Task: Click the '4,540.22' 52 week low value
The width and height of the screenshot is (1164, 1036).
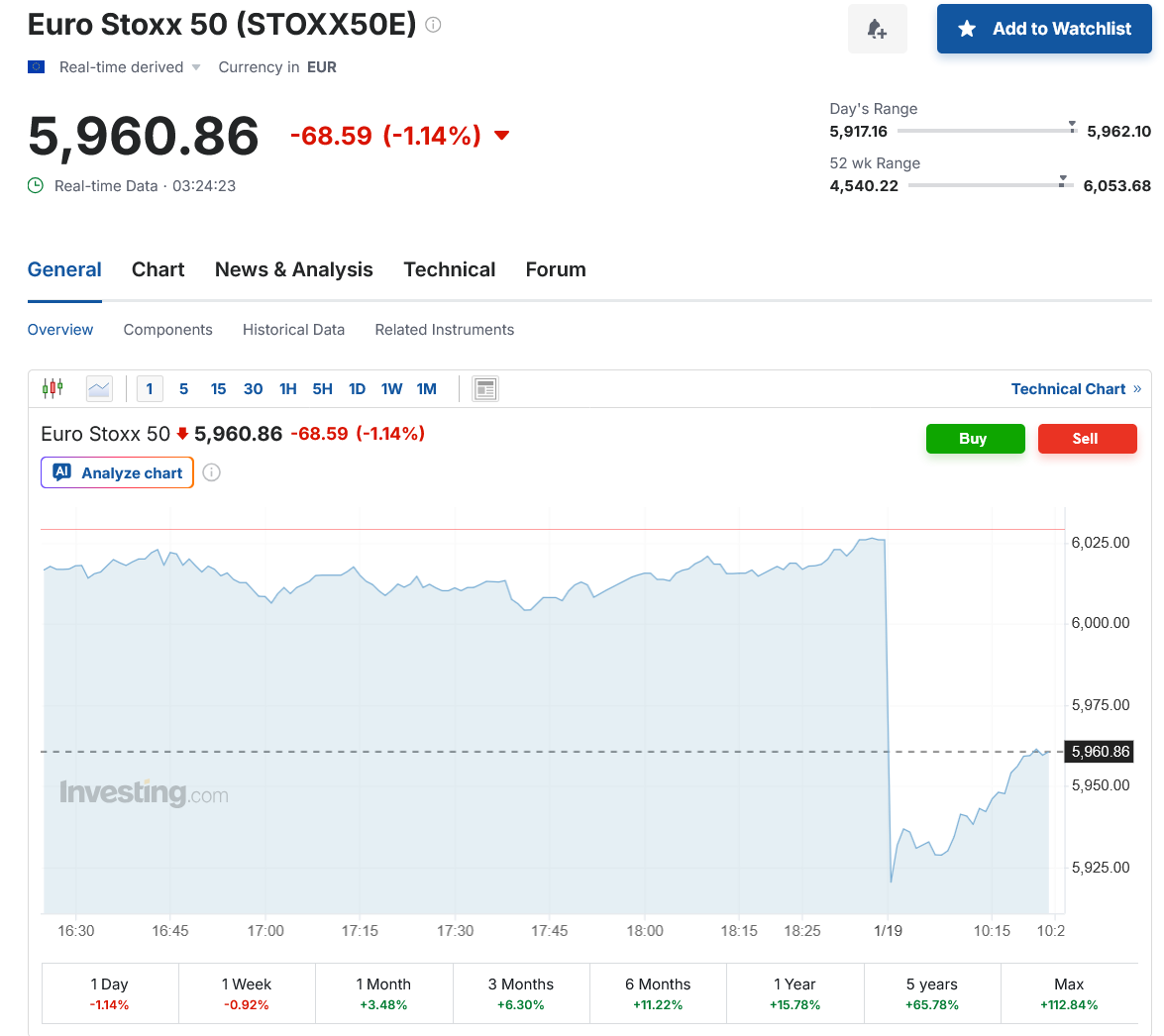Action: [x=864, y=185]
